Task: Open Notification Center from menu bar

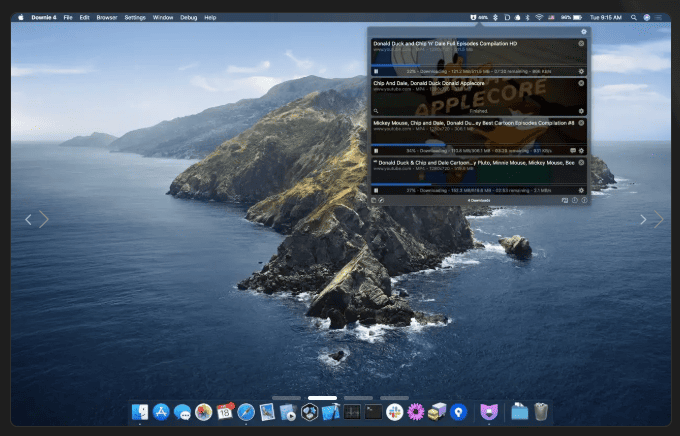Action: point(658,17)
